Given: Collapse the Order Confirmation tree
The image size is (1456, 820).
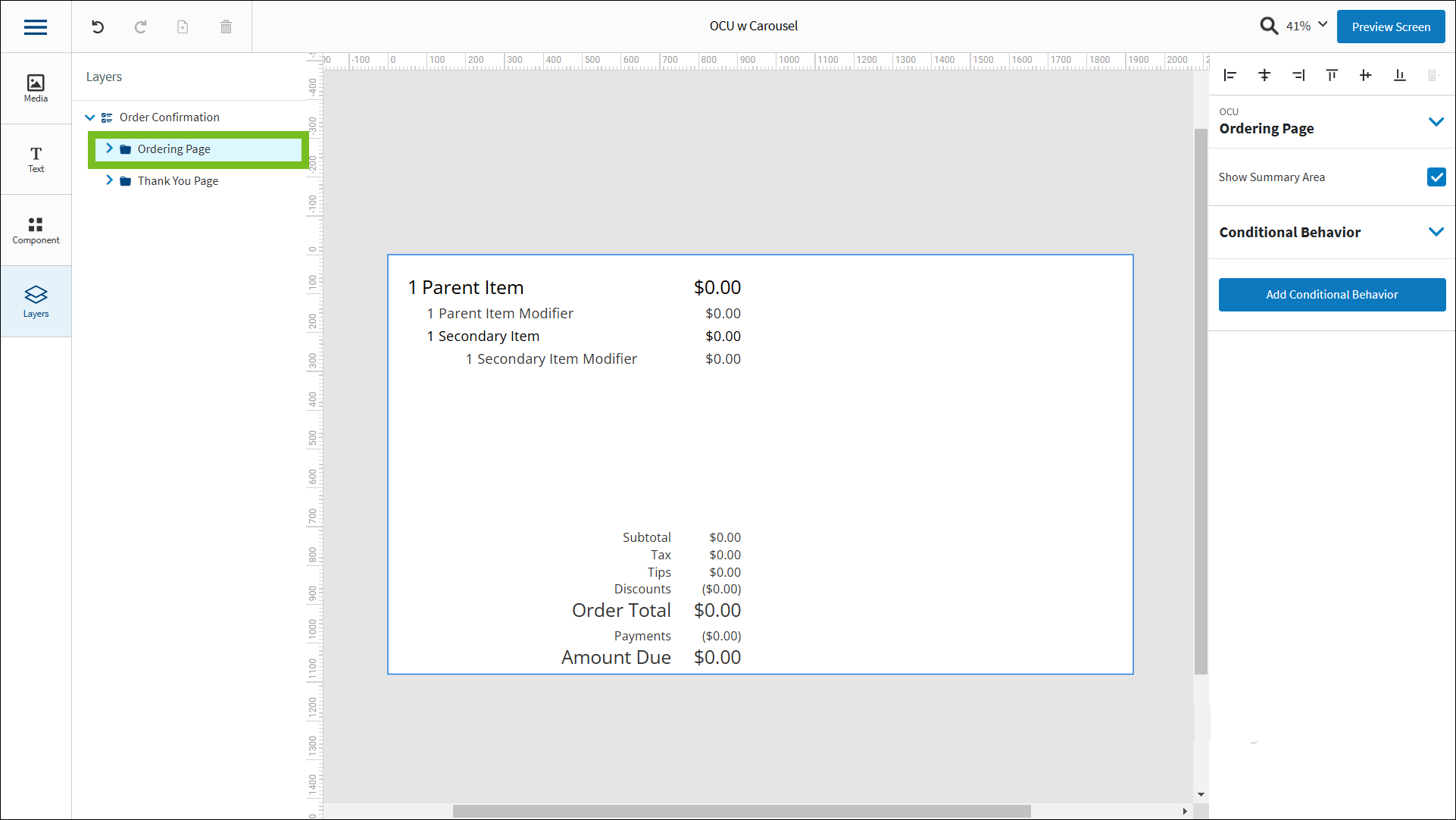Looking at the screenshot, I should pyautogui.click(x=90, y=117).
